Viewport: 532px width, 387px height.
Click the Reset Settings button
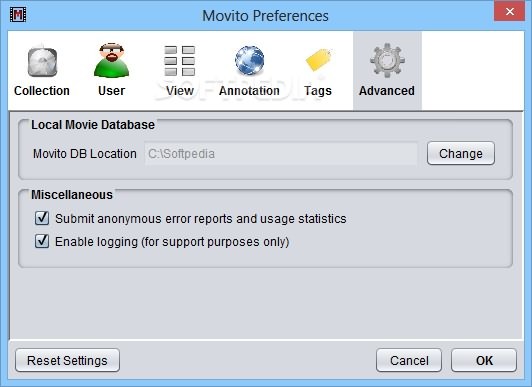(x=67, y=360)
